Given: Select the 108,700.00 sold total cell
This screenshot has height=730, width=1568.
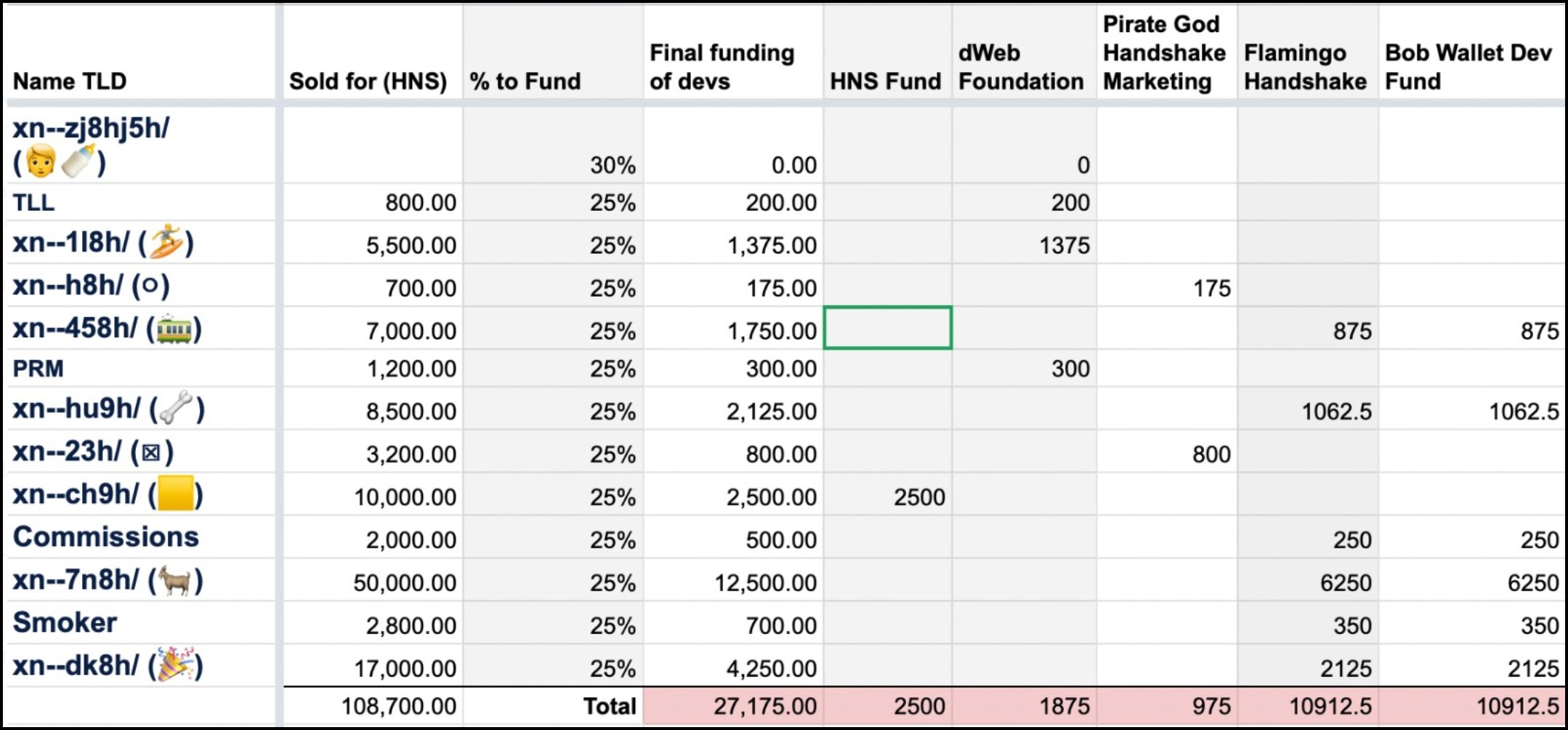Looking at the screenshot, I should tap(398, 706).
